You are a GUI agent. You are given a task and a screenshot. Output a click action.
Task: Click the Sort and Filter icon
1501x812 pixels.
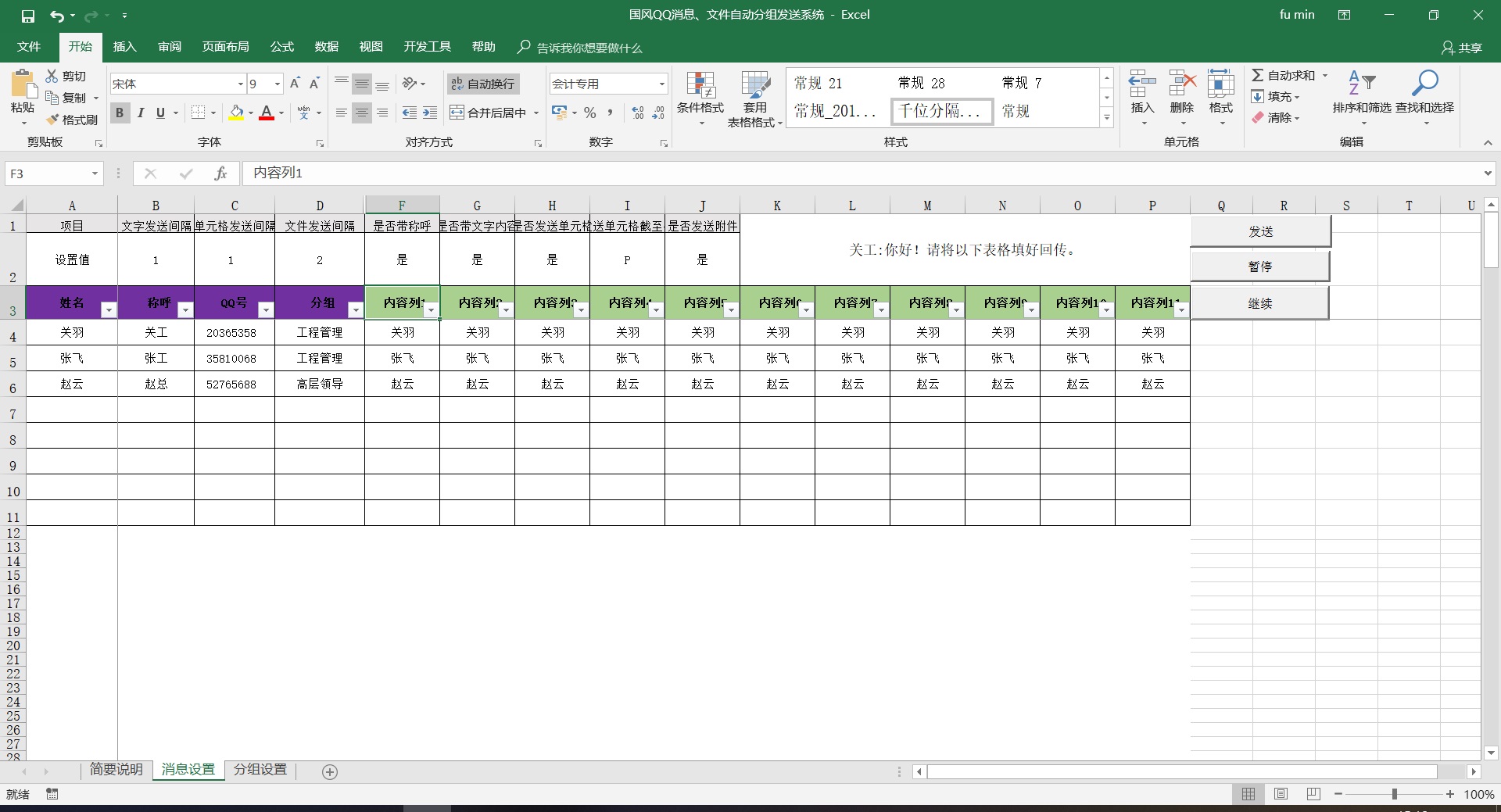point(1362,82)
